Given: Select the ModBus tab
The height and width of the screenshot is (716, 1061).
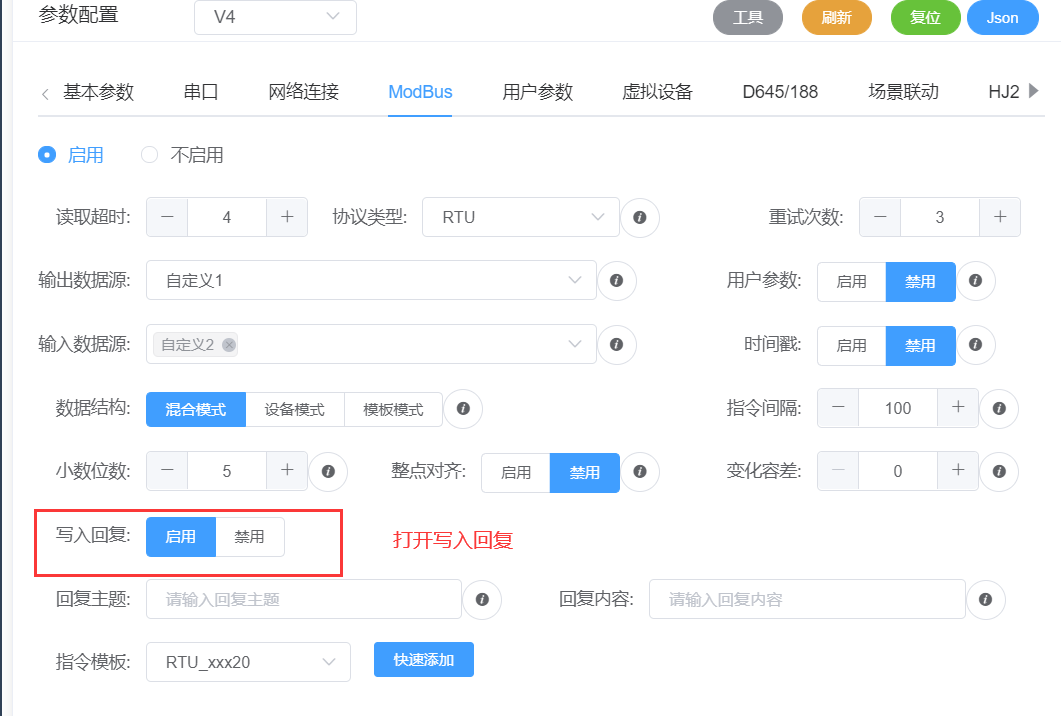Looking at the screenshot, I should (420, 92).
